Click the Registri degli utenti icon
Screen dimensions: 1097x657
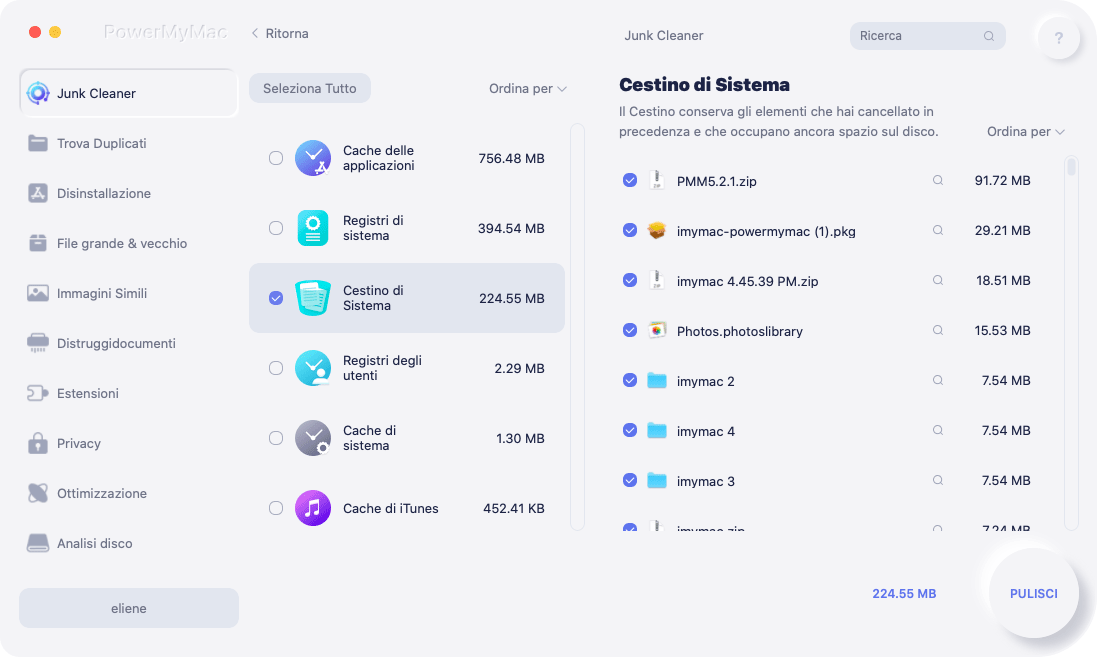(313, 368)
